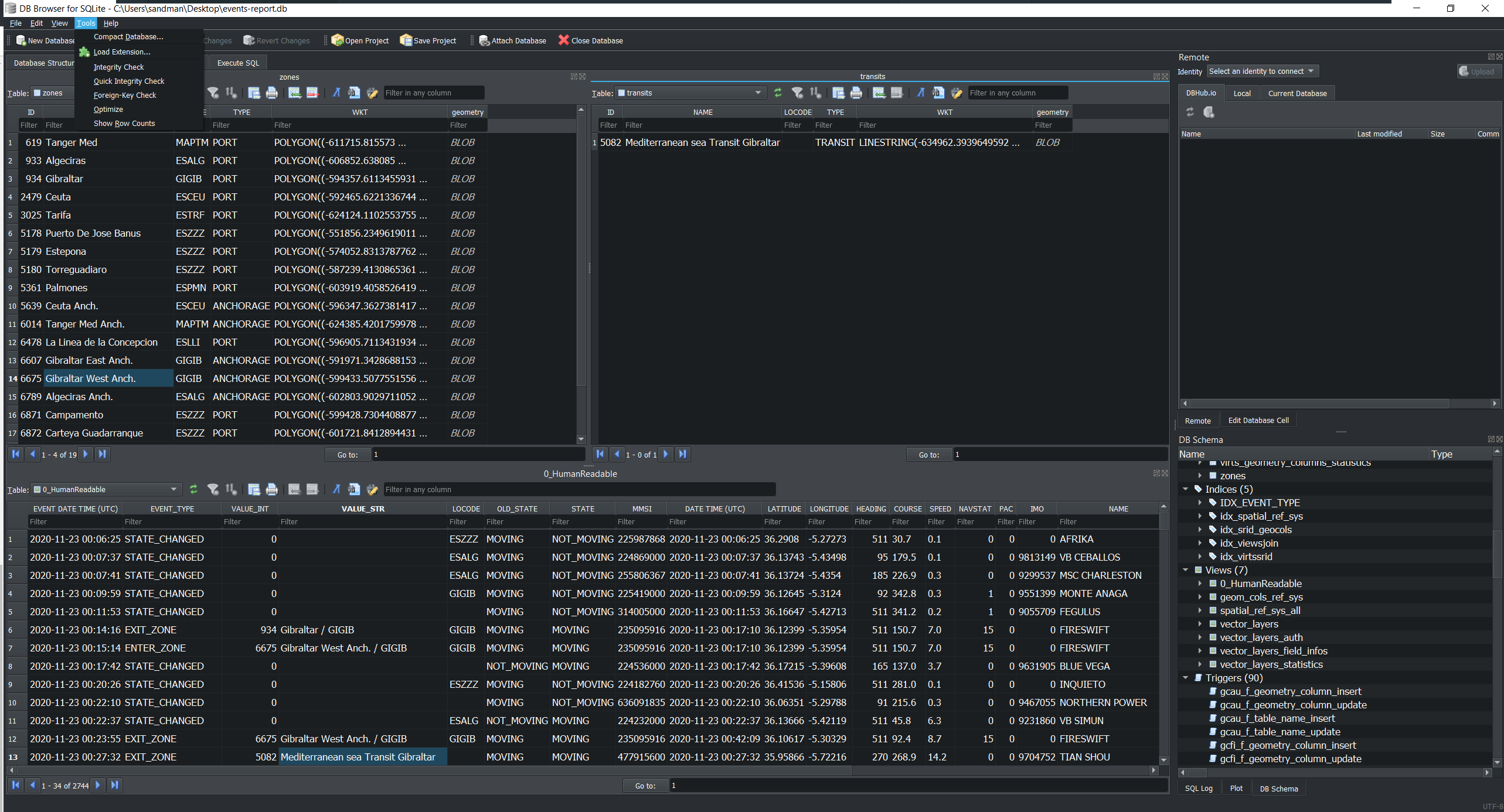Refresh the transits table data
Viewport: 1504px width, 812px height.
click(778, 93)
